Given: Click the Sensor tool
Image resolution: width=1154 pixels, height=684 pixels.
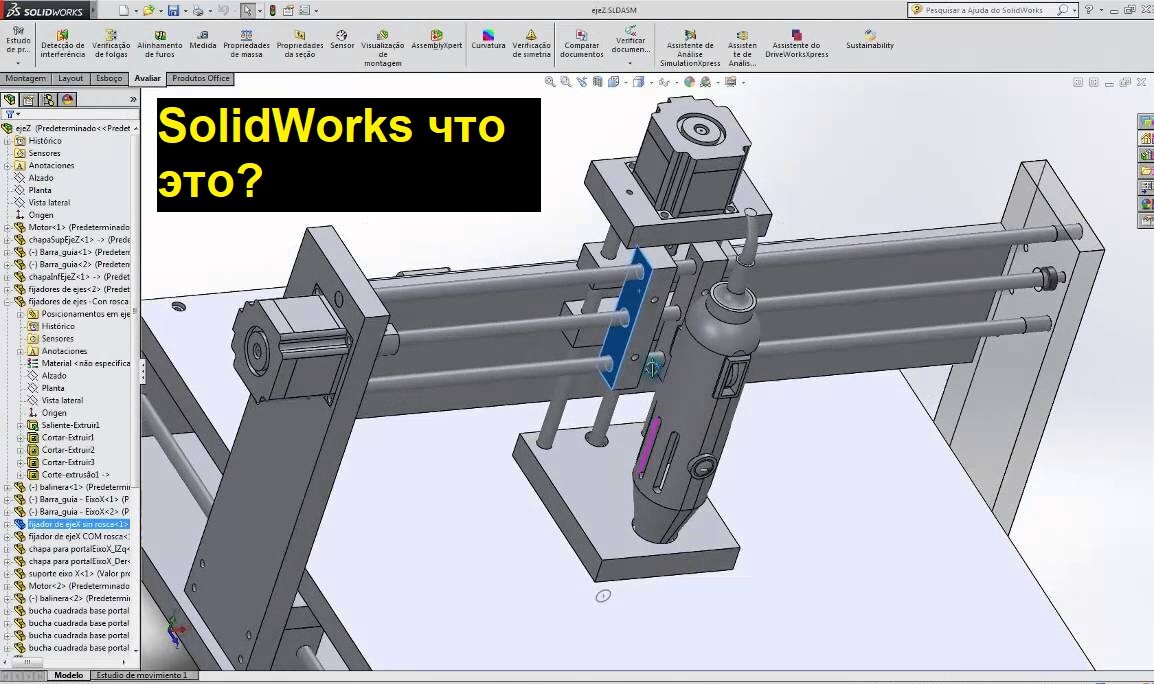Looking at the screenshot, I should coord(341,40).
